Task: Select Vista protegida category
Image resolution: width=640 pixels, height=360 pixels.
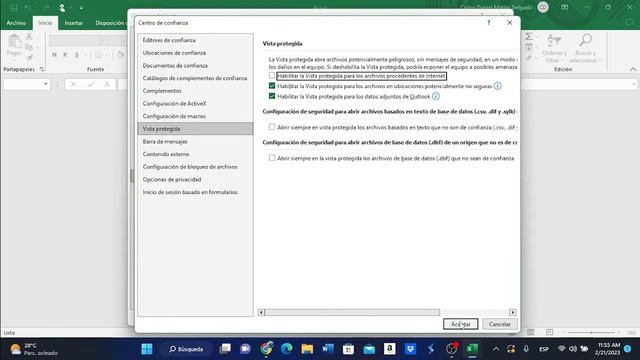Action: tap(195, 129)
